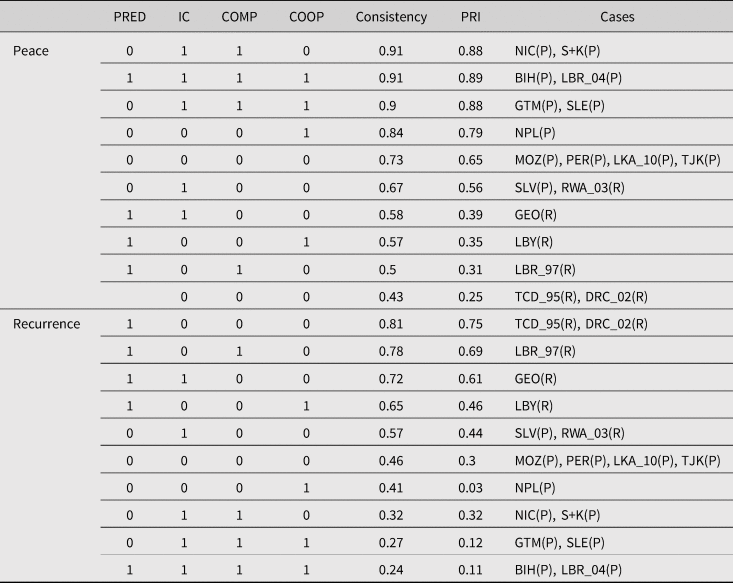Image resolution: width=733 pixels, height=583 pixels.
Task: Click the Peace row group label
Action: (x=30, y=49)
